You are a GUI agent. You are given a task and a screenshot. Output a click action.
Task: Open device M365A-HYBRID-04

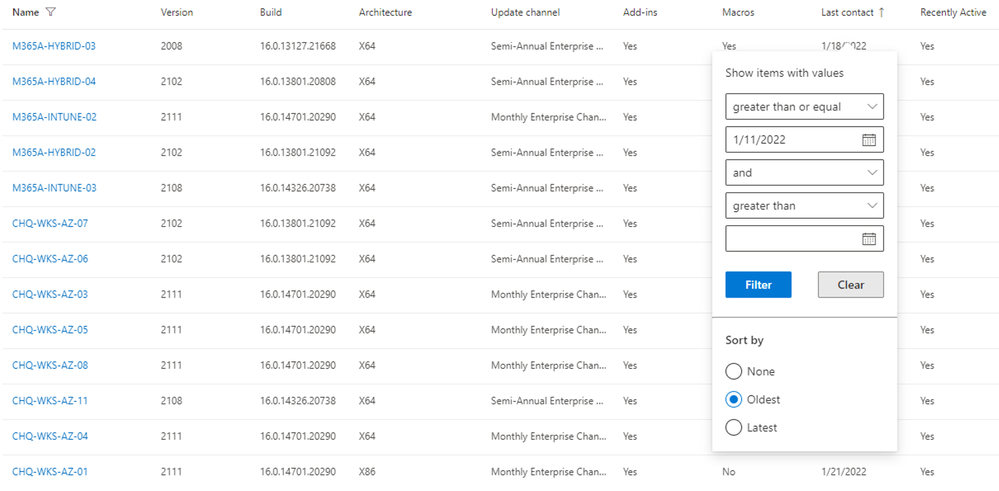click(54, 82)
